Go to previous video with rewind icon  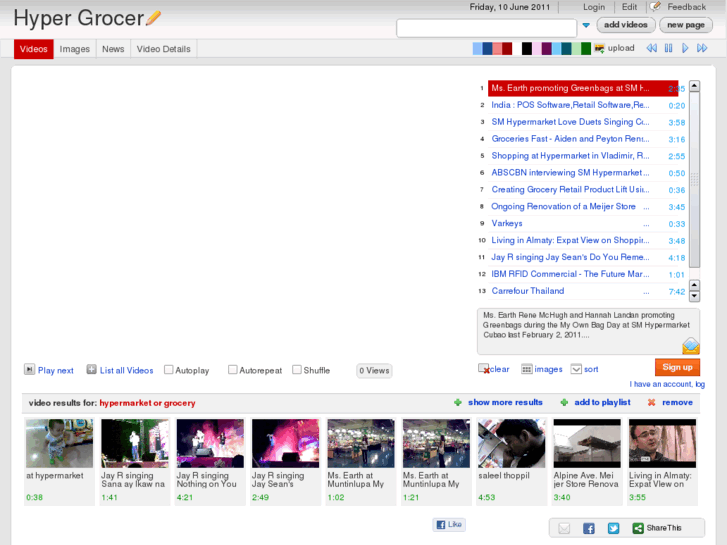tap(651, 48)
